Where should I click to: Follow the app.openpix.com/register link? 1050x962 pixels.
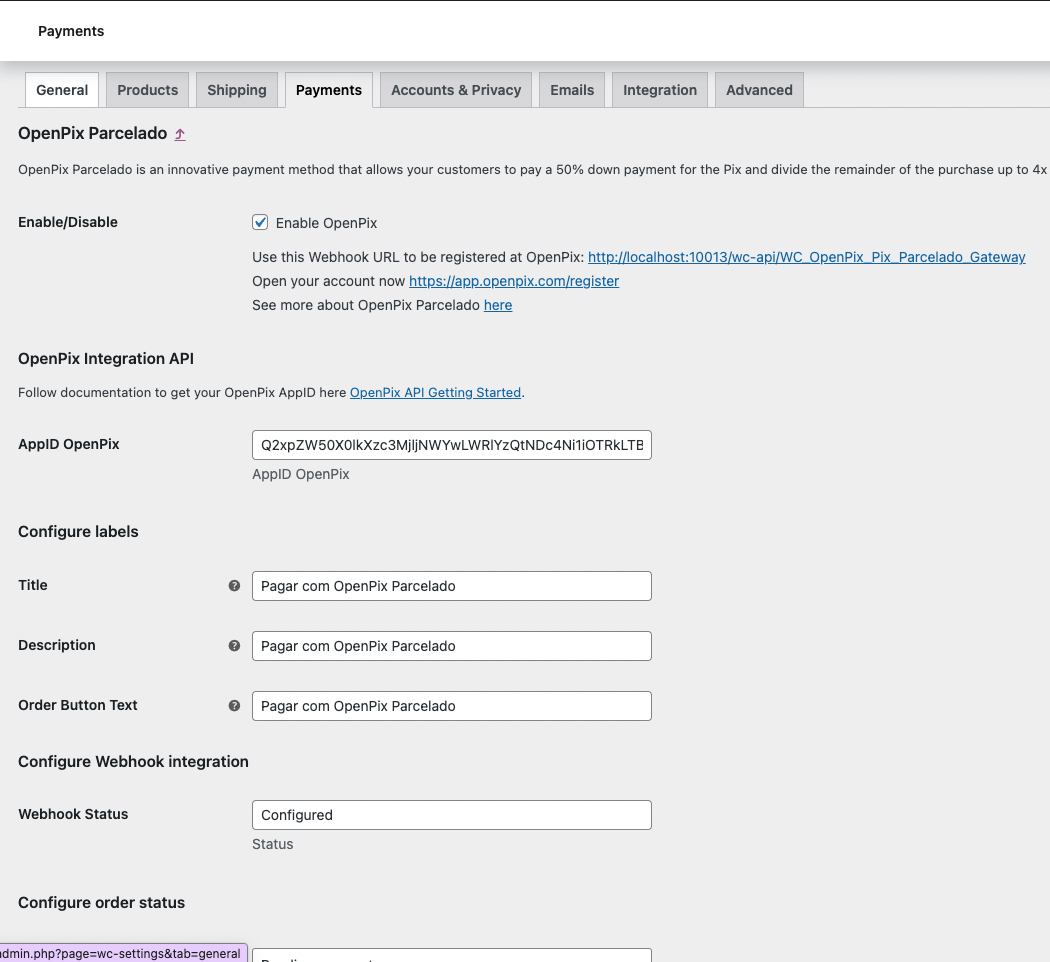[x=514, y=281]
